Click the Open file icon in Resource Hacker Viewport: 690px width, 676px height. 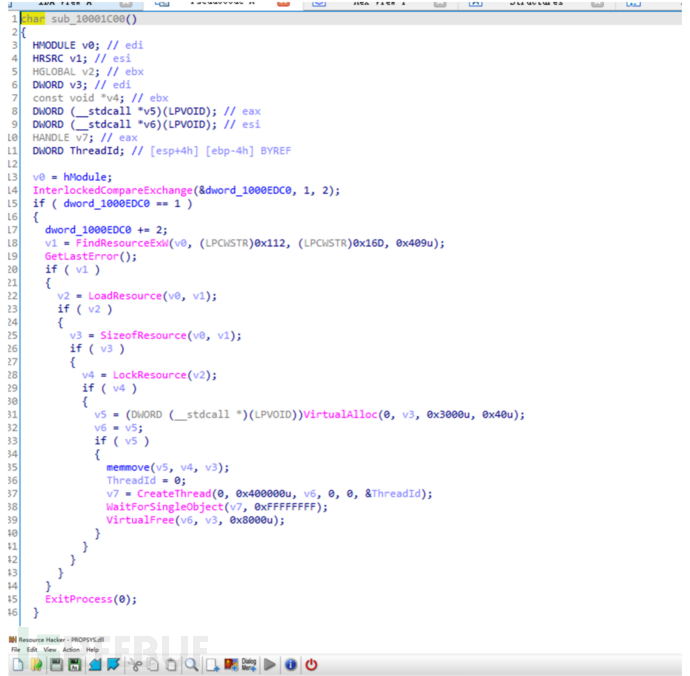click(37, 665)
